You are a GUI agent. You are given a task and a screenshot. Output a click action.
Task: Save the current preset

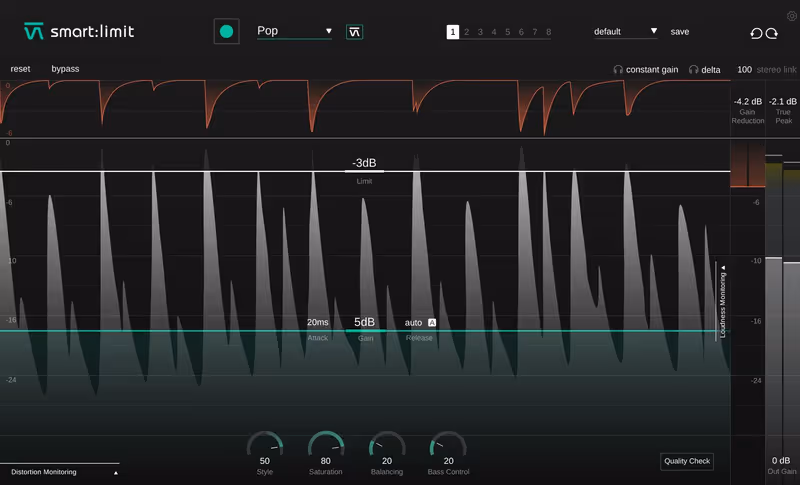[x=680, y=32]
